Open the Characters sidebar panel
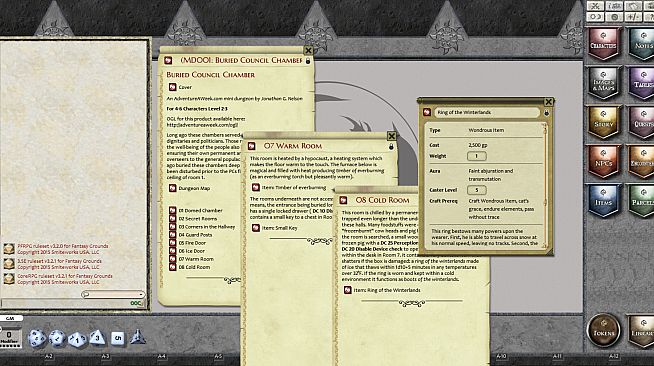 (x=603, y=43)
